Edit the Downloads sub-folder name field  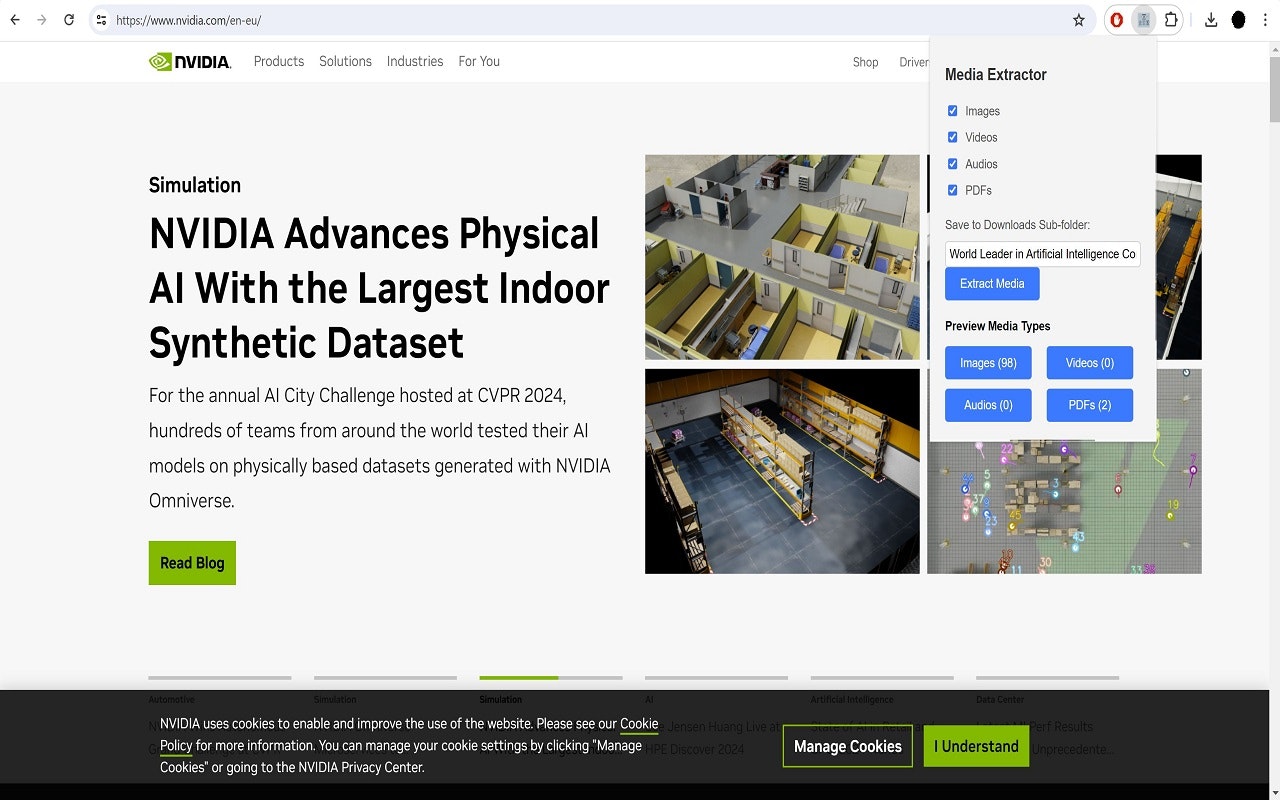click(x=1043, y=254)
